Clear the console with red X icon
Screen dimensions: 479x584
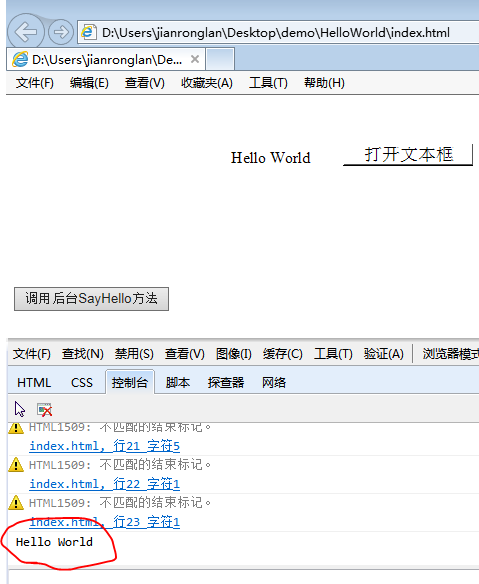[x=45, y=409]
